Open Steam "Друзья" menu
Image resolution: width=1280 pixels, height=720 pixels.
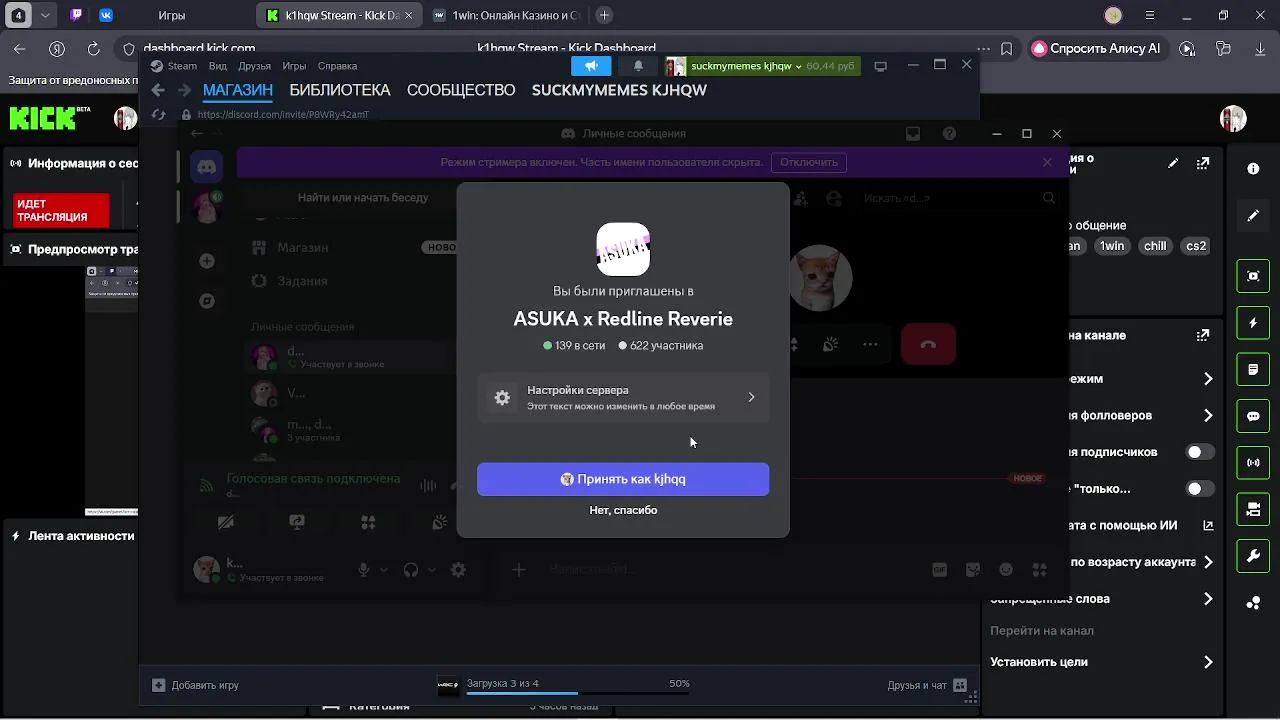tap(255, 66)
